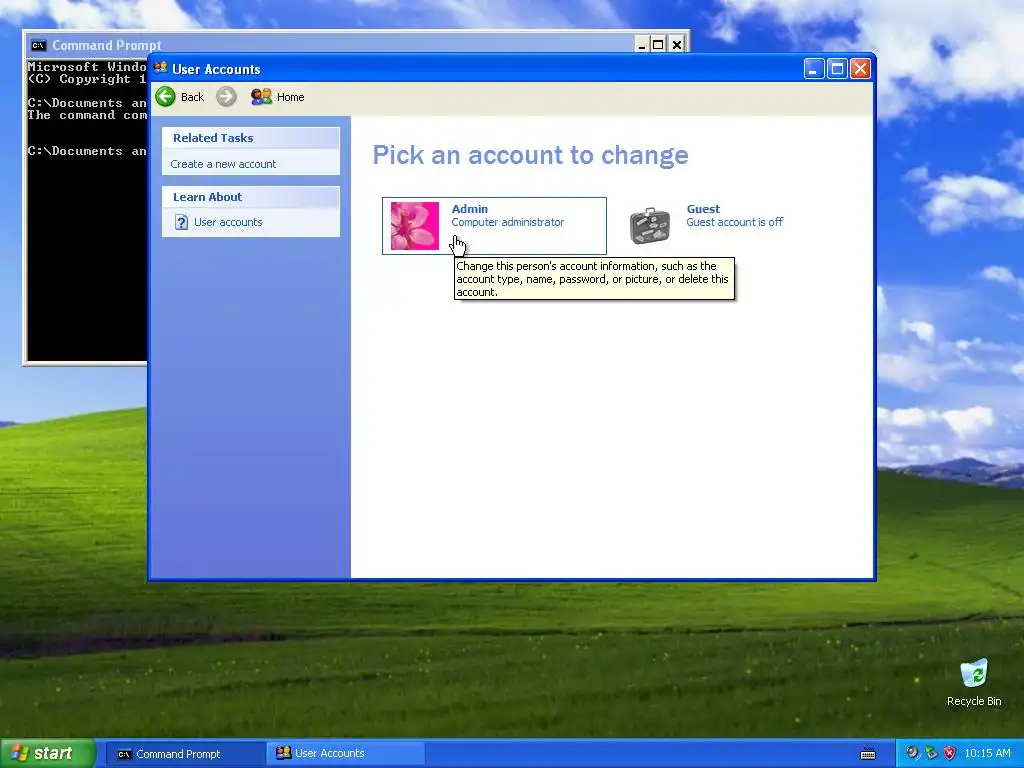Minimize the Command Prompt window
This screenshot has width=1024, height=768.
pyautogui.click(x=641, y=44)
